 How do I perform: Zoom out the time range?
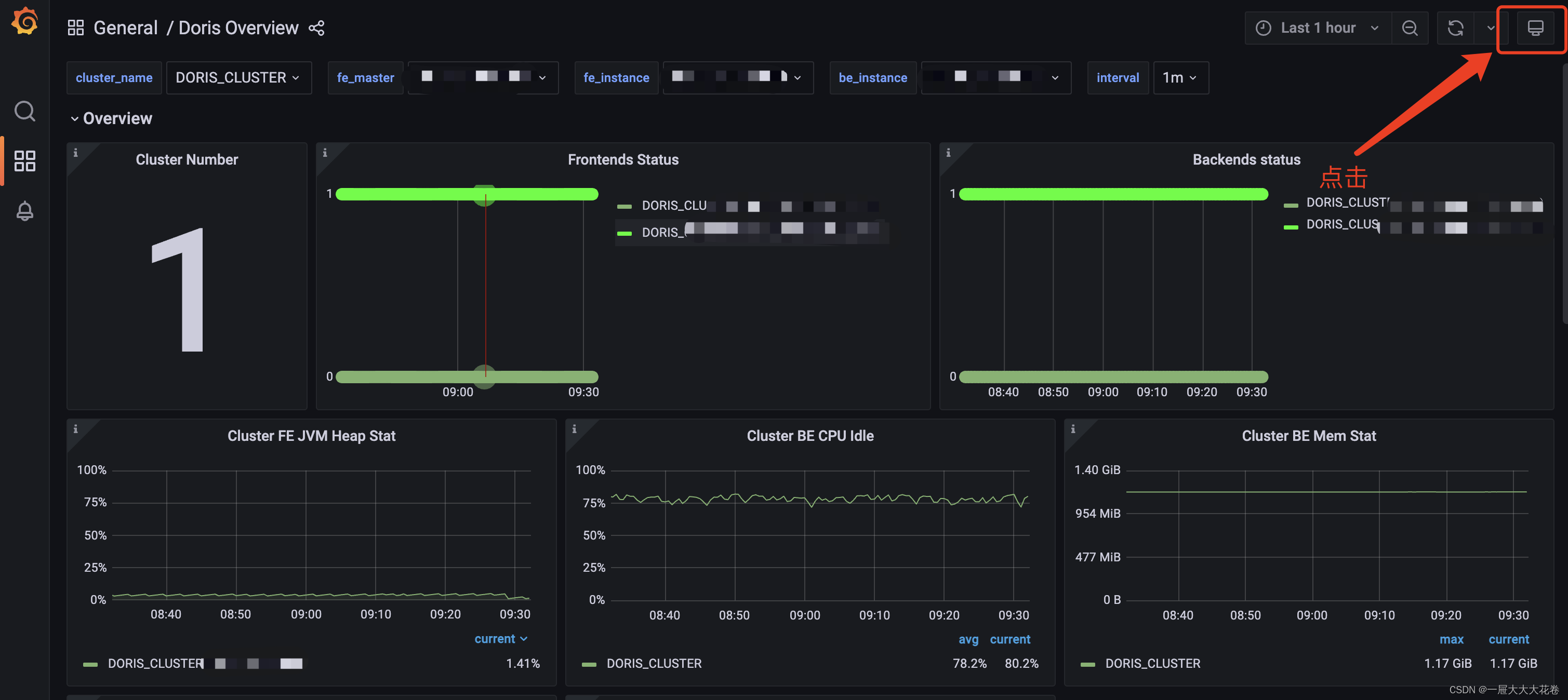click(1410, 28)
